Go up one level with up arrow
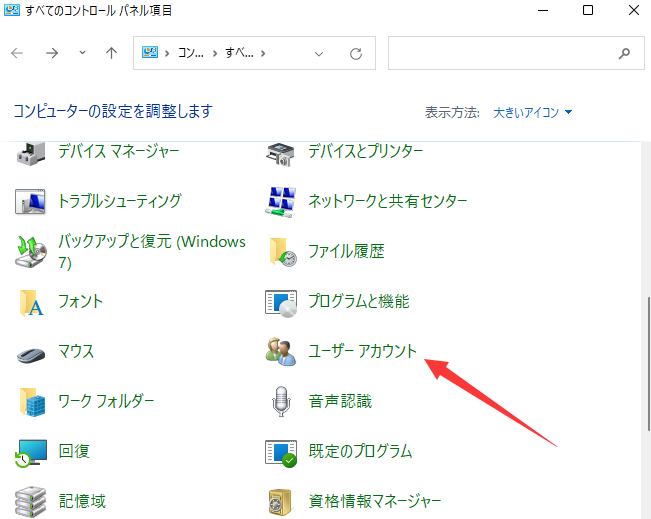Viewport: 651px width, 519px height. [x=111, y=53]
